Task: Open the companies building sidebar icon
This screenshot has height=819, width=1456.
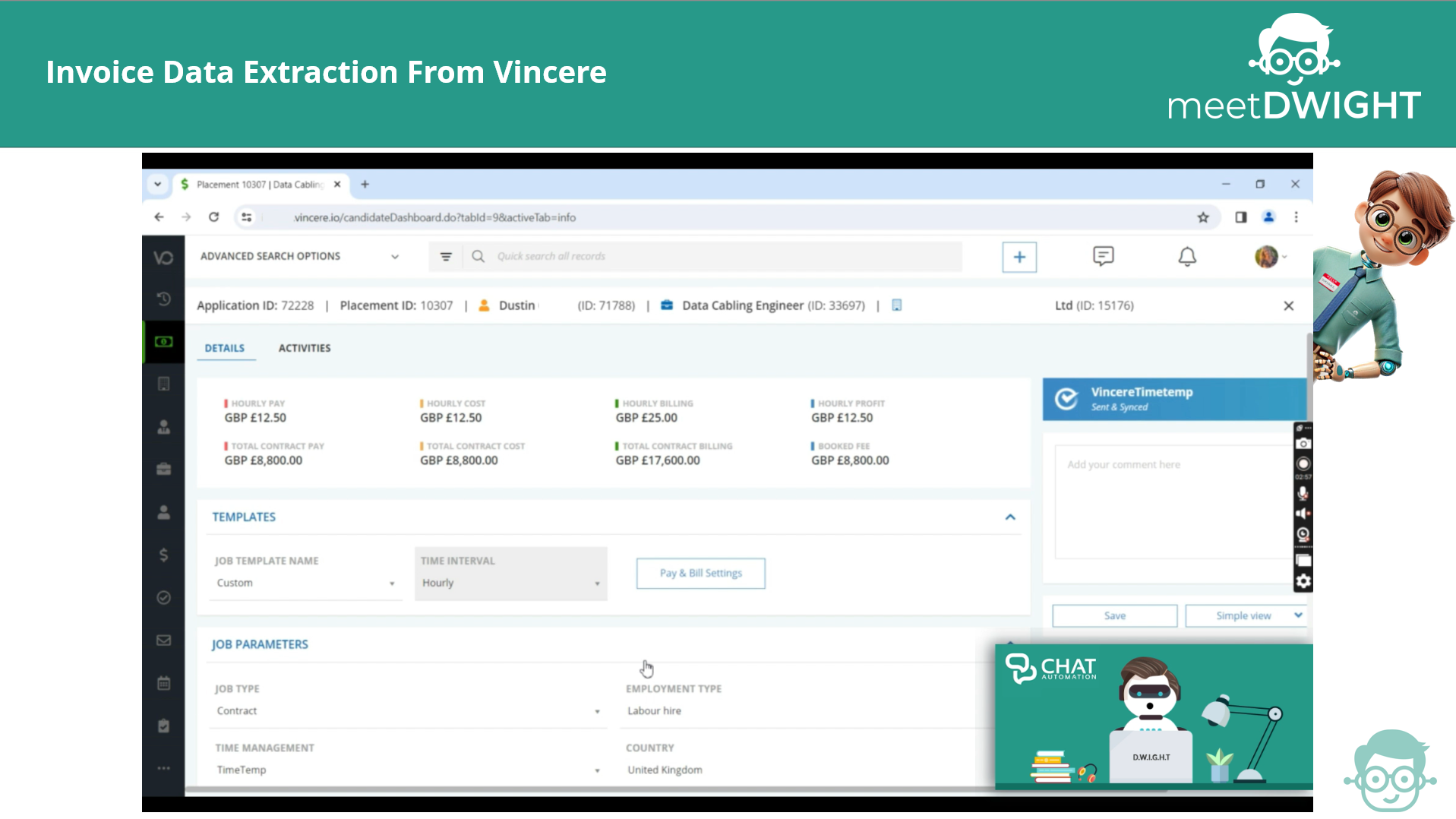Action: (163, 384)
